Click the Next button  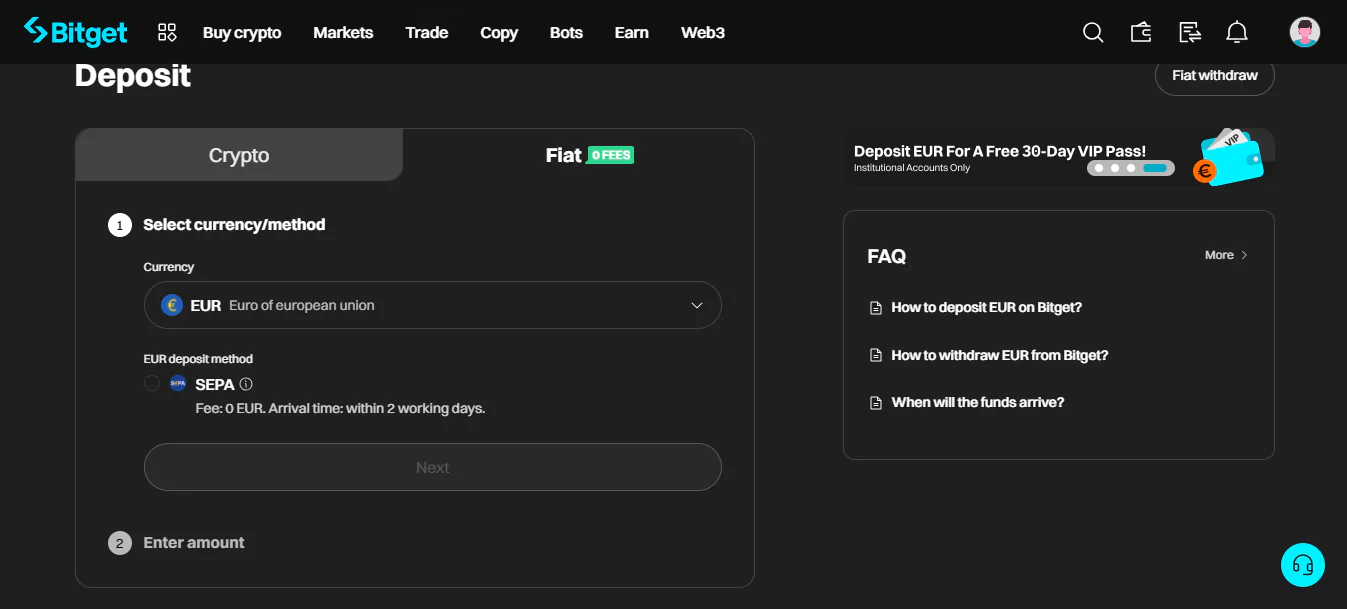[x=433, y=467]
